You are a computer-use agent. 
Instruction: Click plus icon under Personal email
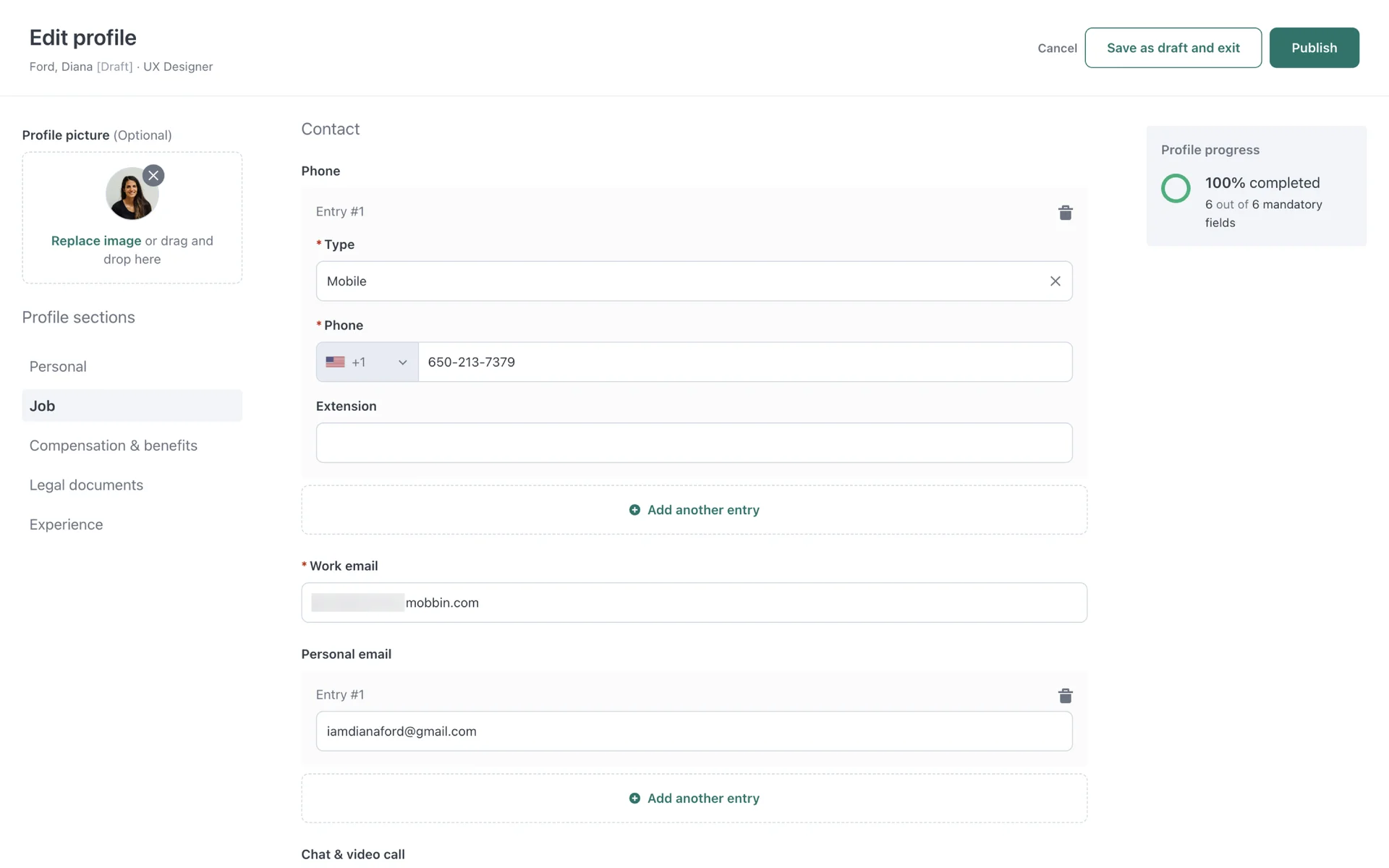pyautogui.click(x=634, y=799)
